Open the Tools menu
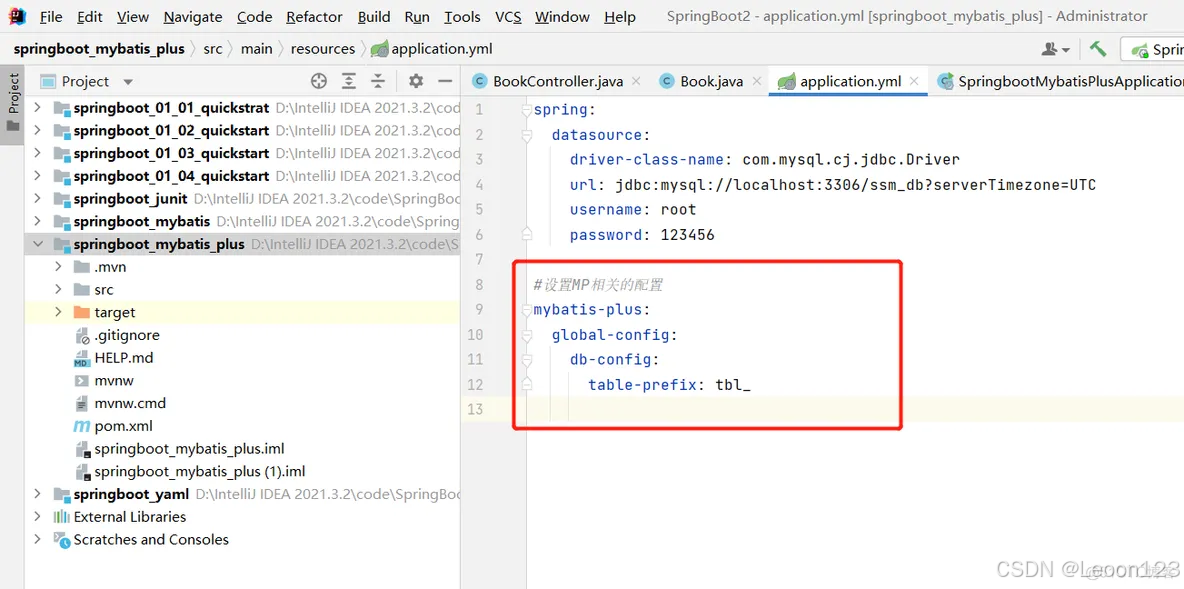The height and width of the screenshot is (589, 1184). coord(462,17)
